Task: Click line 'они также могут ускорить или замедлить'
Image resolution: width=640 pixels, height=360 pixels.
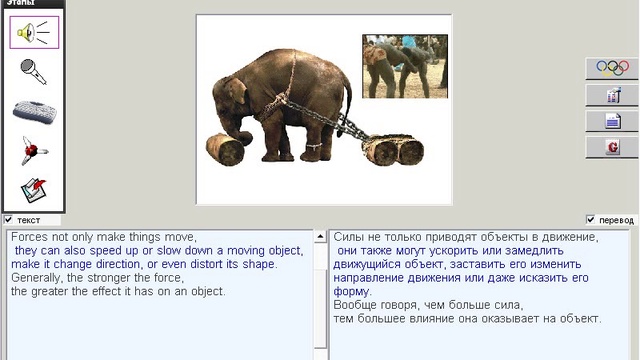Action: [x=451, y=251]
